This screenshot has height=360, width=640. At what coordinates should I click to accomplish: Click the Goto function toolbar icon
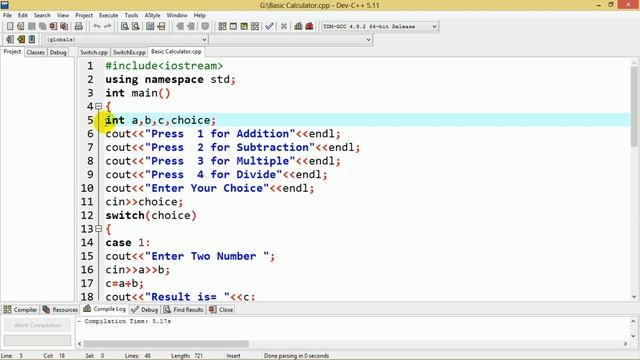click(150, 26)
